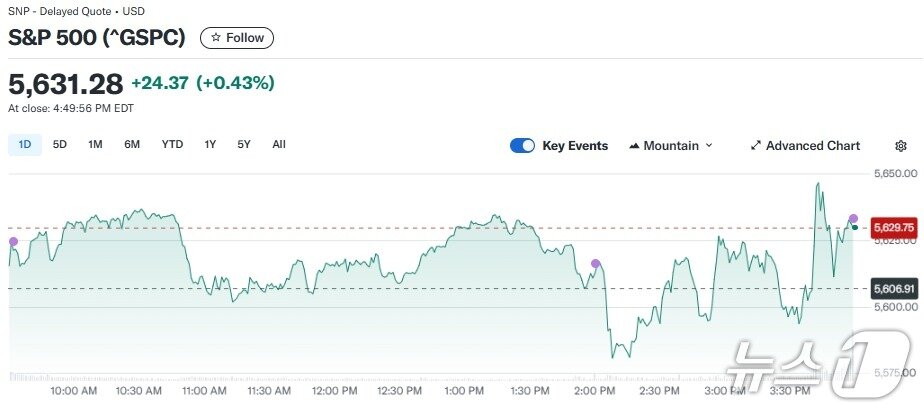The width and height of the screenshot is (924, 412).
Task: Click the S&P 500 (^GSPC) title
Action: click(97, 38)
